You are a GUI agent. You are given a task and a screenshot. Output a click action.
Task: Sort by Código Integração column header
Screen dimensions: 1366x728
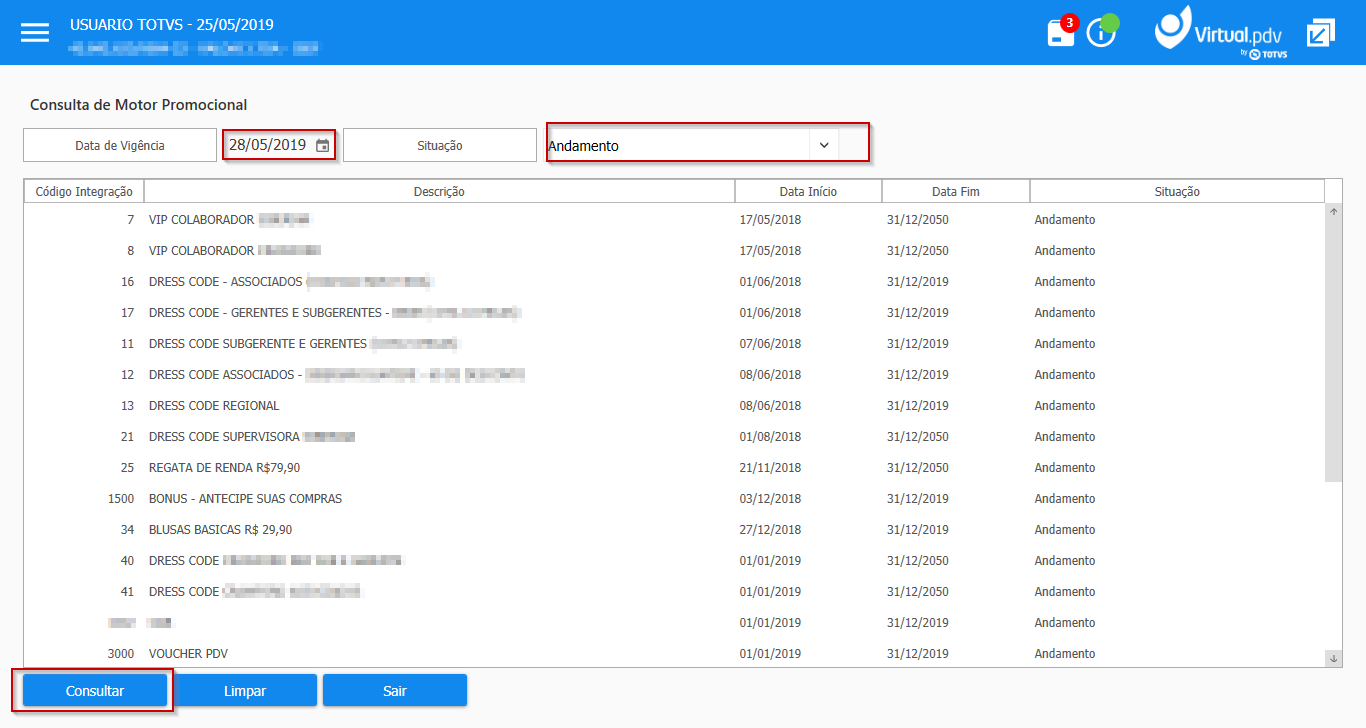tap(84, 191)
